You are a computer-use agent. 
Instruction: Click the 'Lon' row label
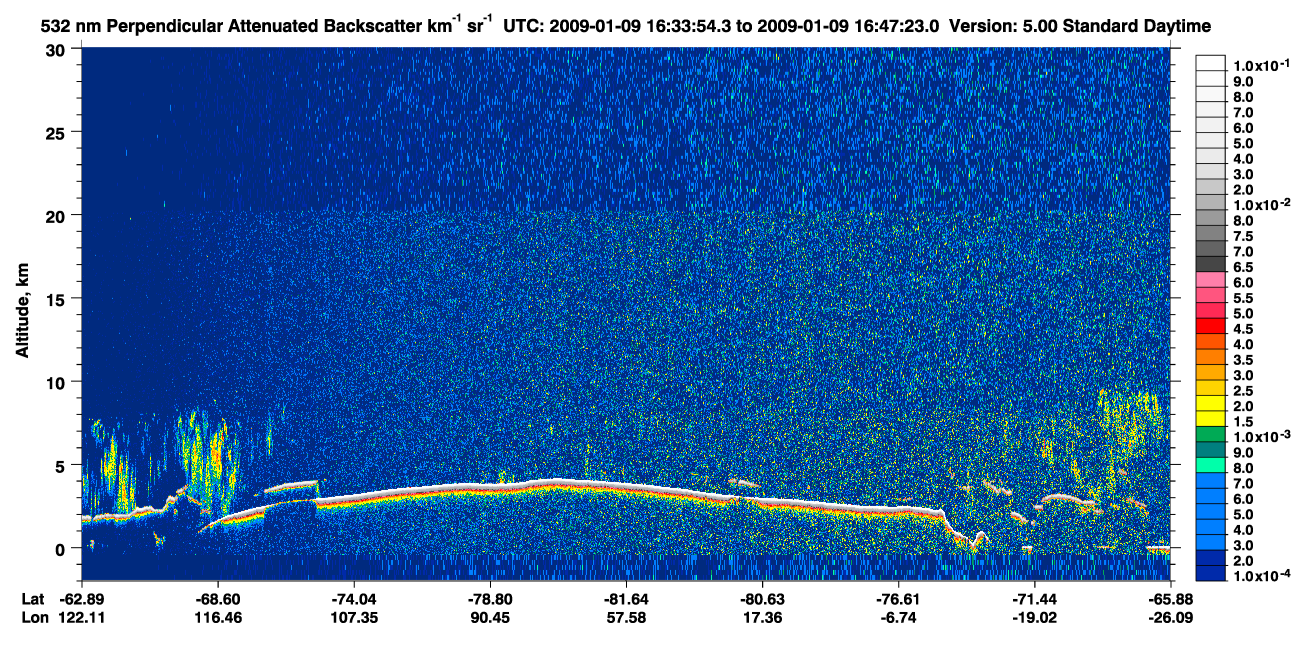tap(34, 618)
